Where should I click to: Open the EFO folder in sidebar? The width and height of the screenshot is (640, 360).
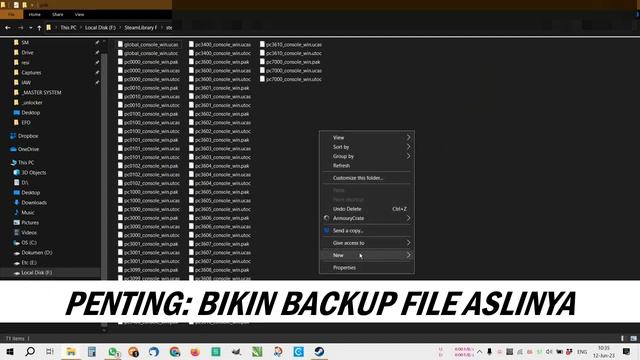(26, 122)
